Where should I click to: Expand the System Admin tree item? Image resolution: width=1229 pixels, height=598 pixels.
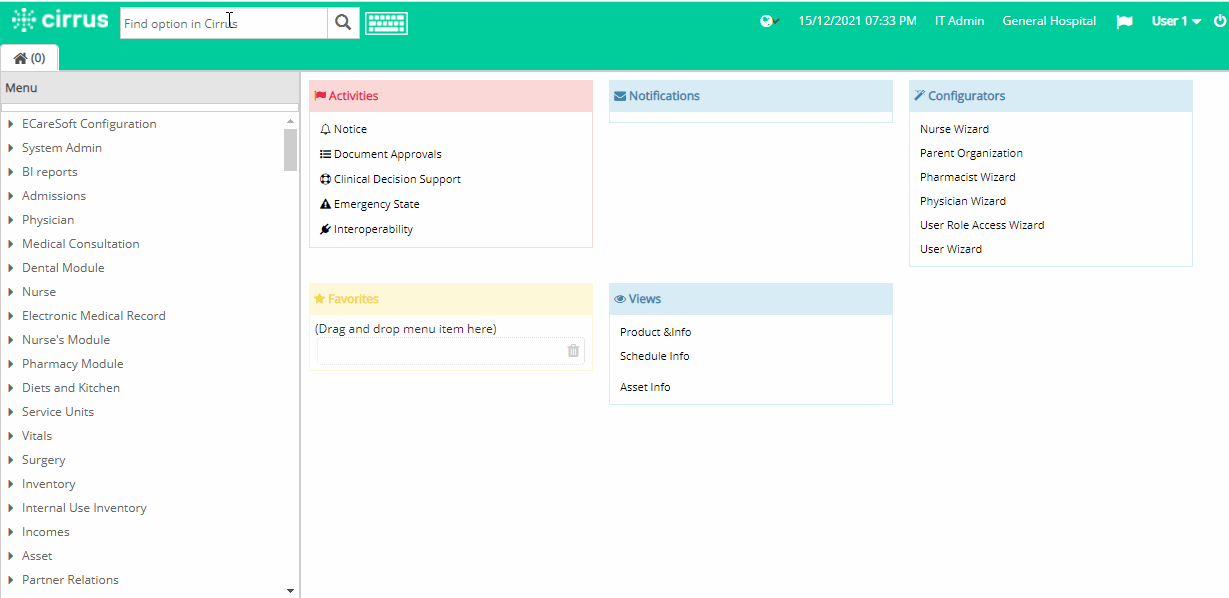(x=62, y=148)
